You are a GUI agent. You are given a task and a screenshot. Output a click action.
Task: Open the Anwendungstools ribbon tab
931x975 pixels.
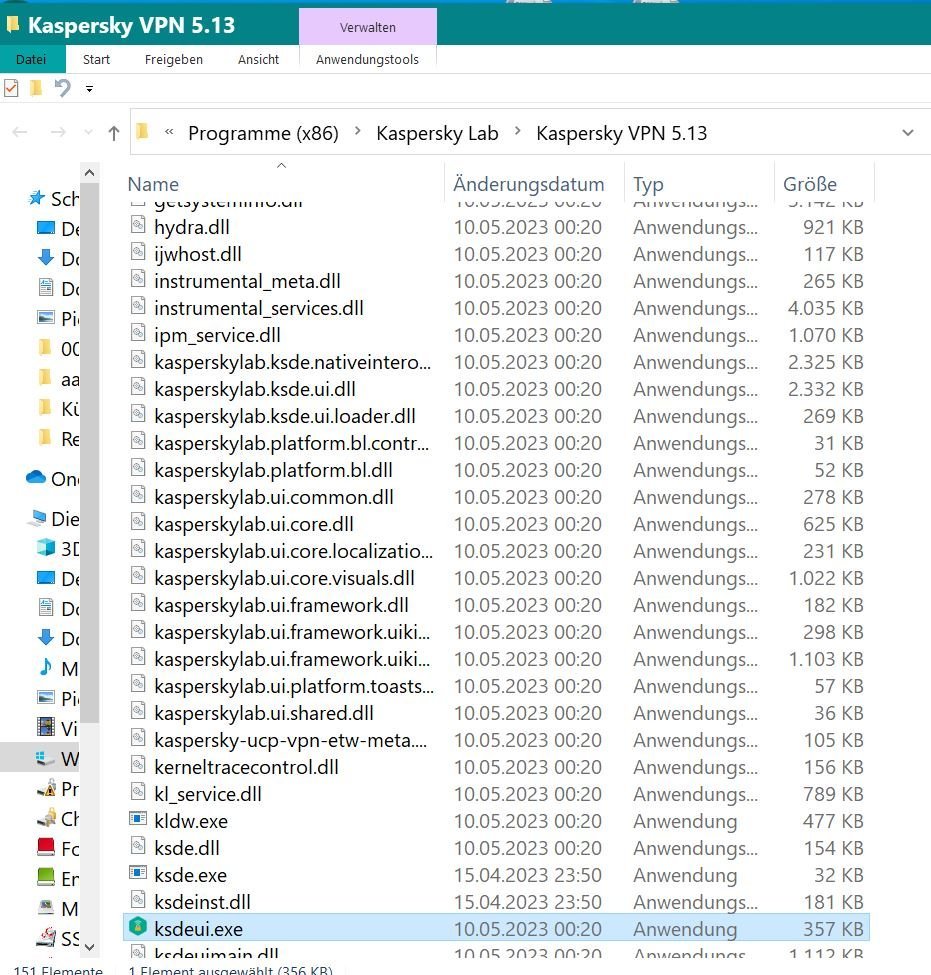367,59
